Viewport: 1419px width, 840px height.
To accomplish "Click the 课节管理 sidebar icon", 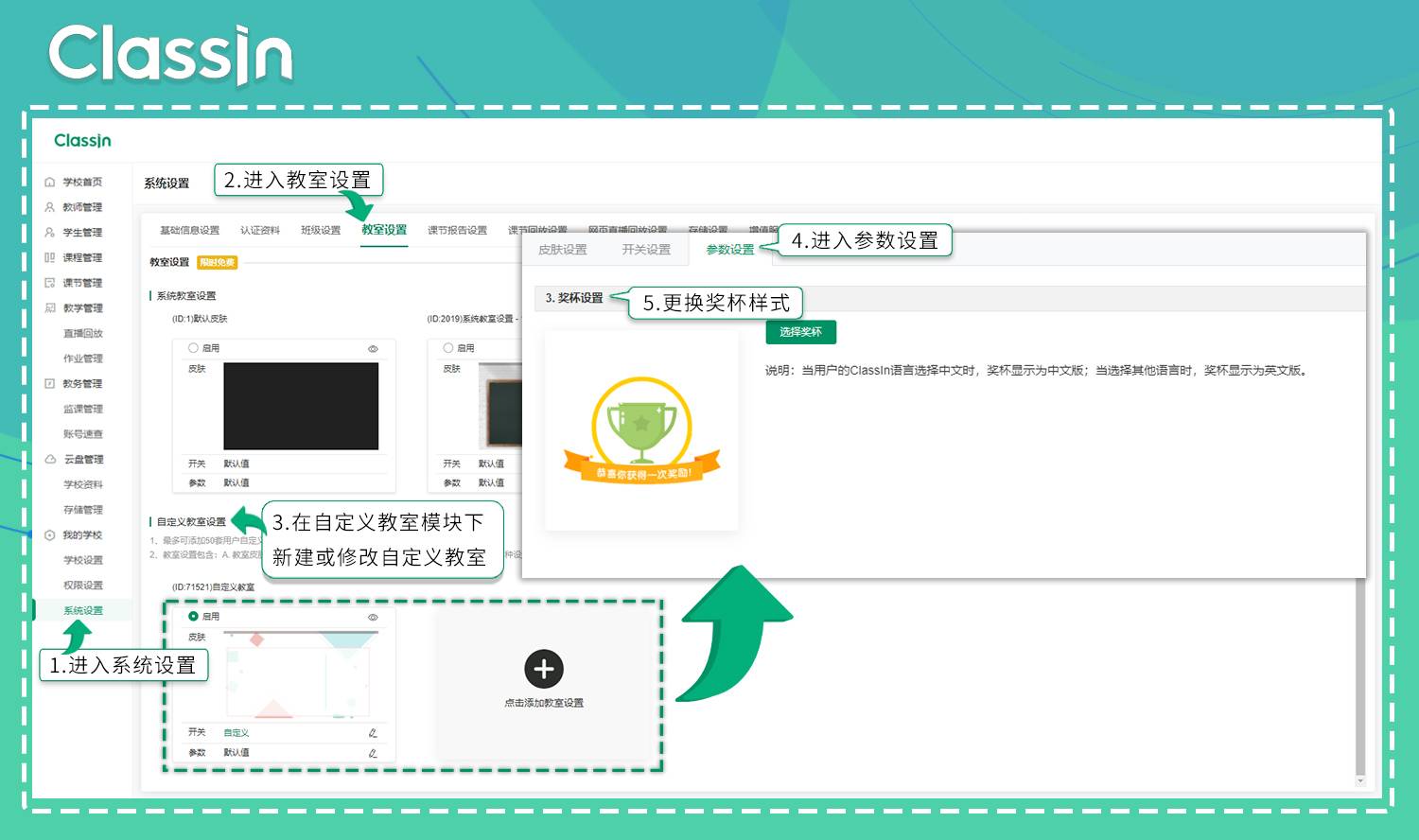I will (50, 283).
